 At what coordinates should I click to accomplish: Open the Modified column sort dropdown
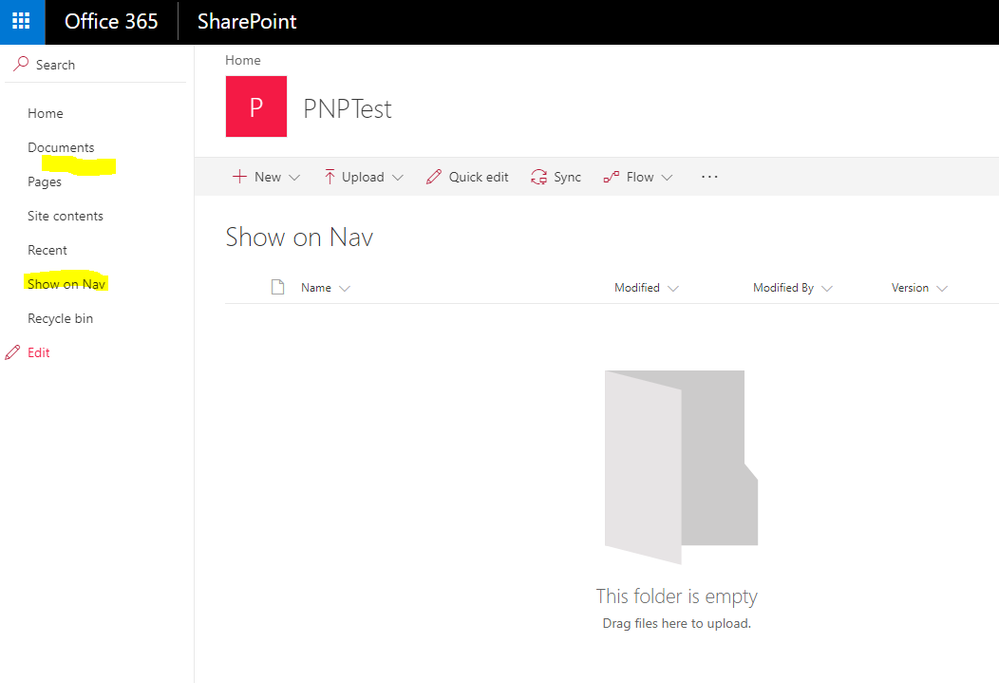[x=673, y=288]
